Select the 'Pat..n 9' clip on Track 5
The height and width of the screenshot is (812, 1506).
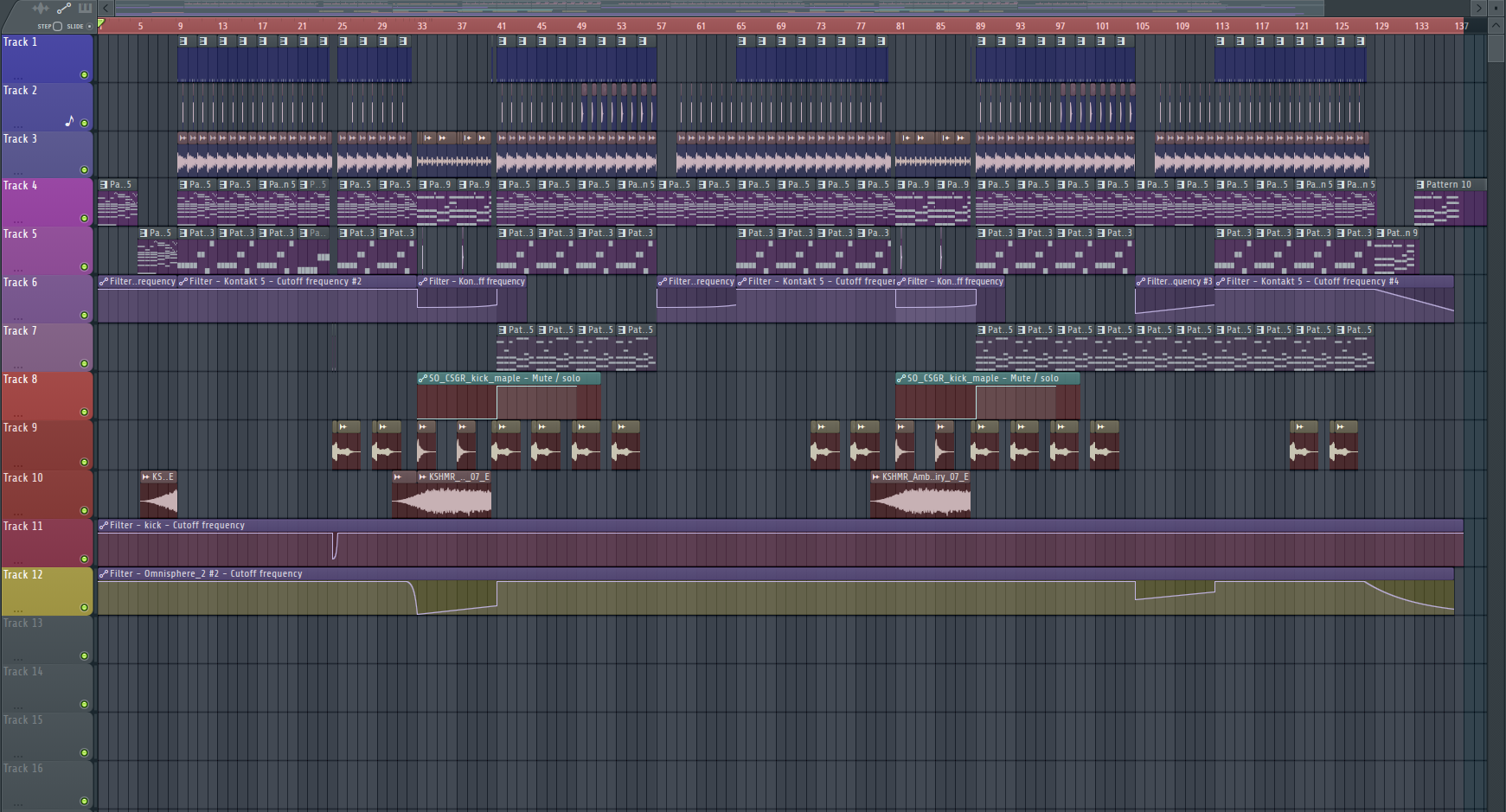[x=1397, y=251]
